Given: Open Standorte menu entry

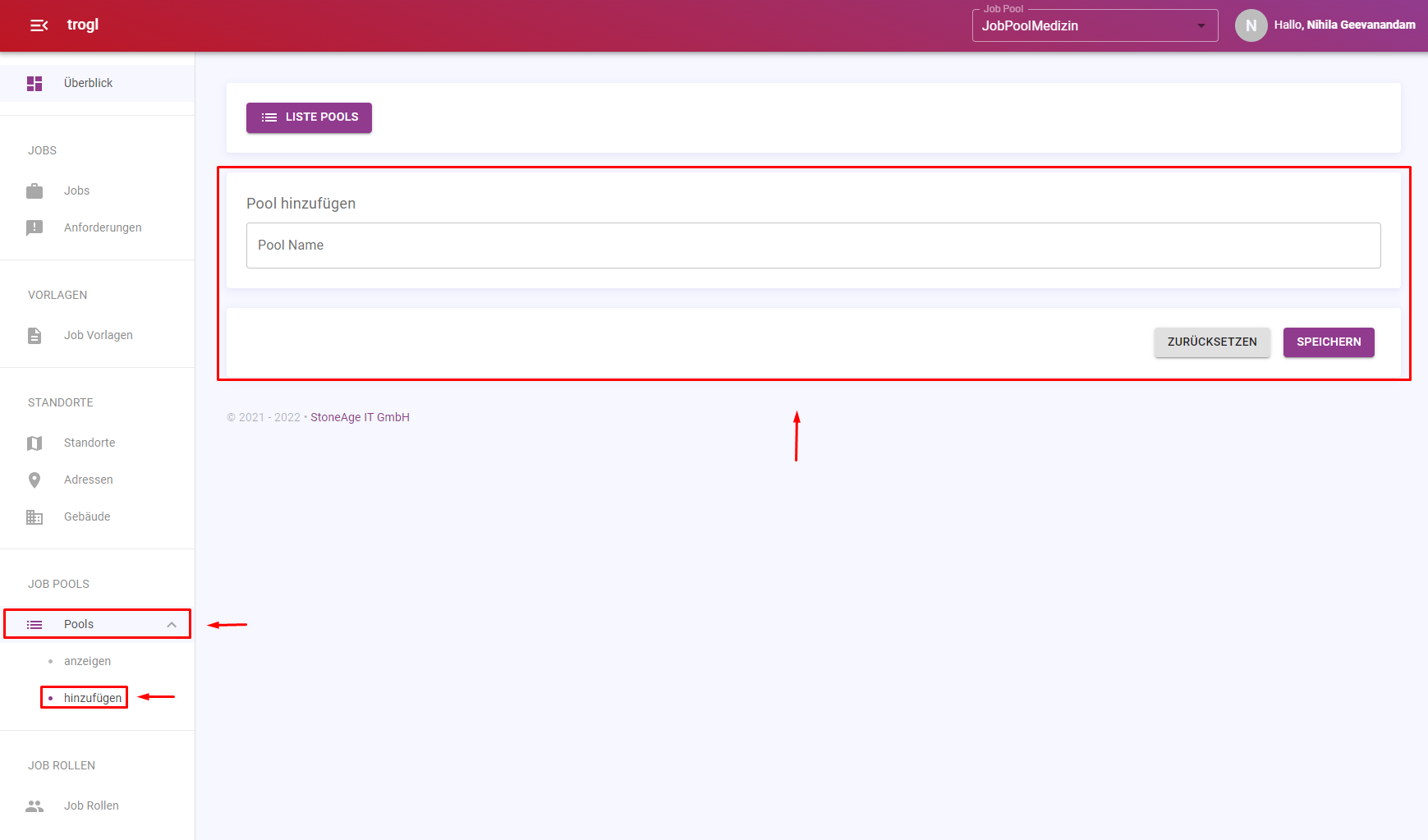Looking at the screenshot, I should pyautogui.click(x=97, y=443).
